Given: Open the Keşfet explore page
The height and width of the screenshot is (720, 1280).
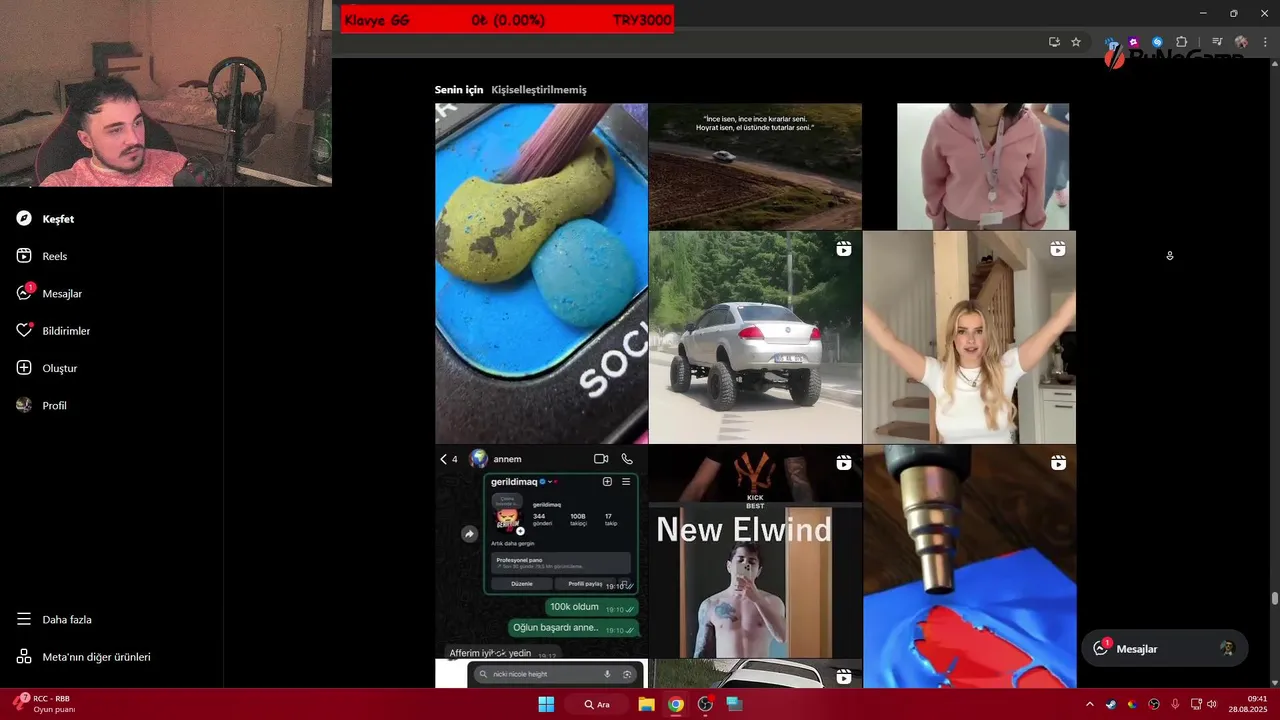Looking at the screenshot, I should 46,219.
